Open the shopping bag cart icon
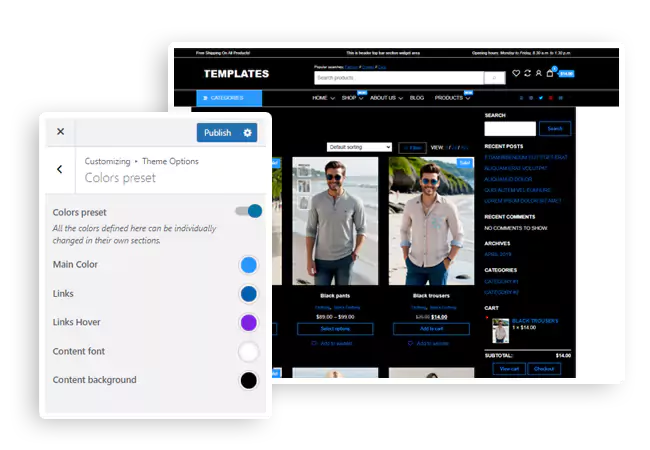 (x=550, y=73)
